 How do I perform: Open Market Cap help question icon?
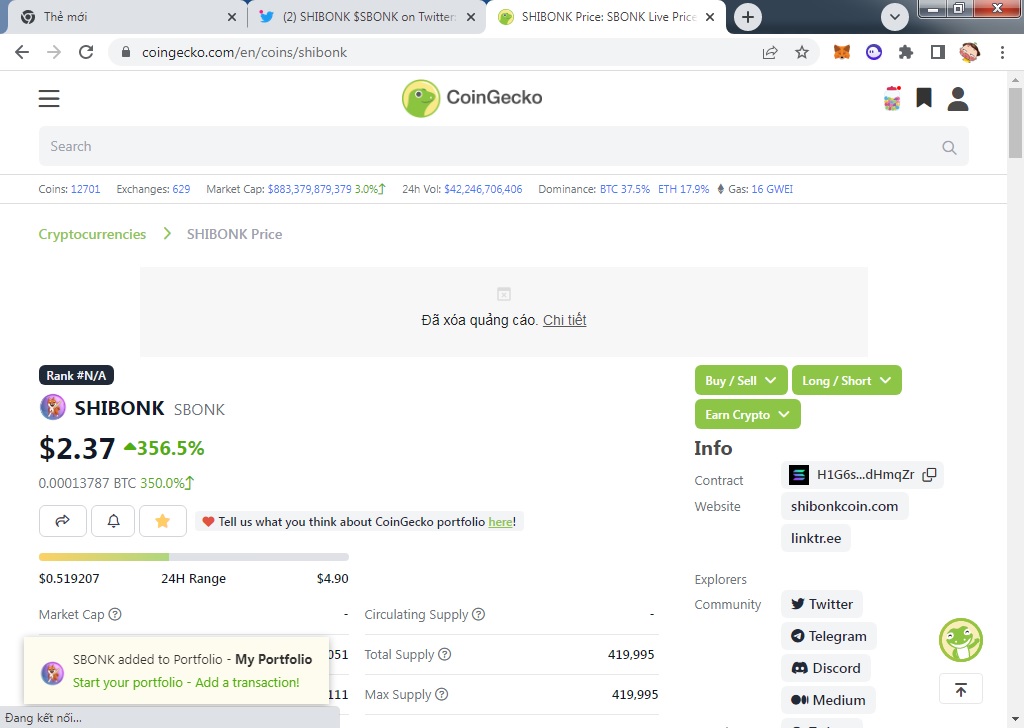pos(115,614)
